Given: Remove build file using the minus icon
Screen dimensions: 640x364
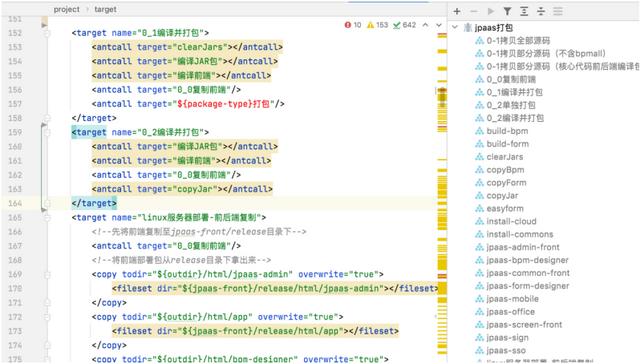Looking at the screenshot, I should 473,11.
